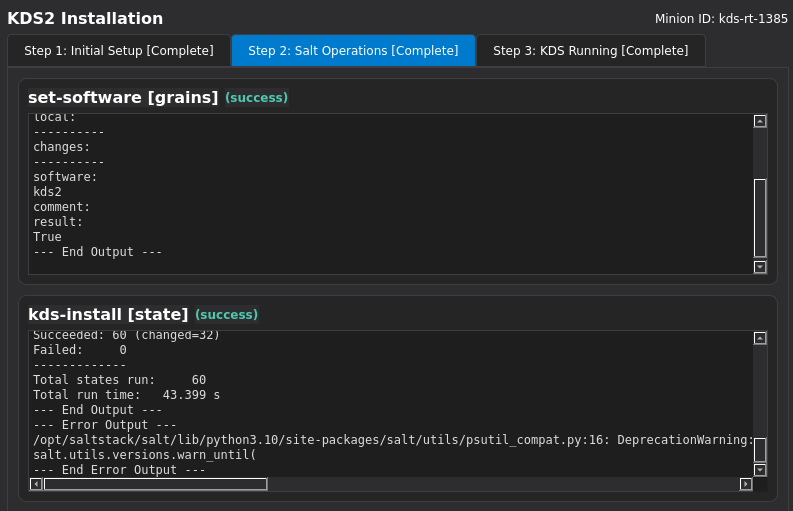Click the 'Failed: 0' line
793x511 pixels.
pyautogui.click(x=80, y=350)
